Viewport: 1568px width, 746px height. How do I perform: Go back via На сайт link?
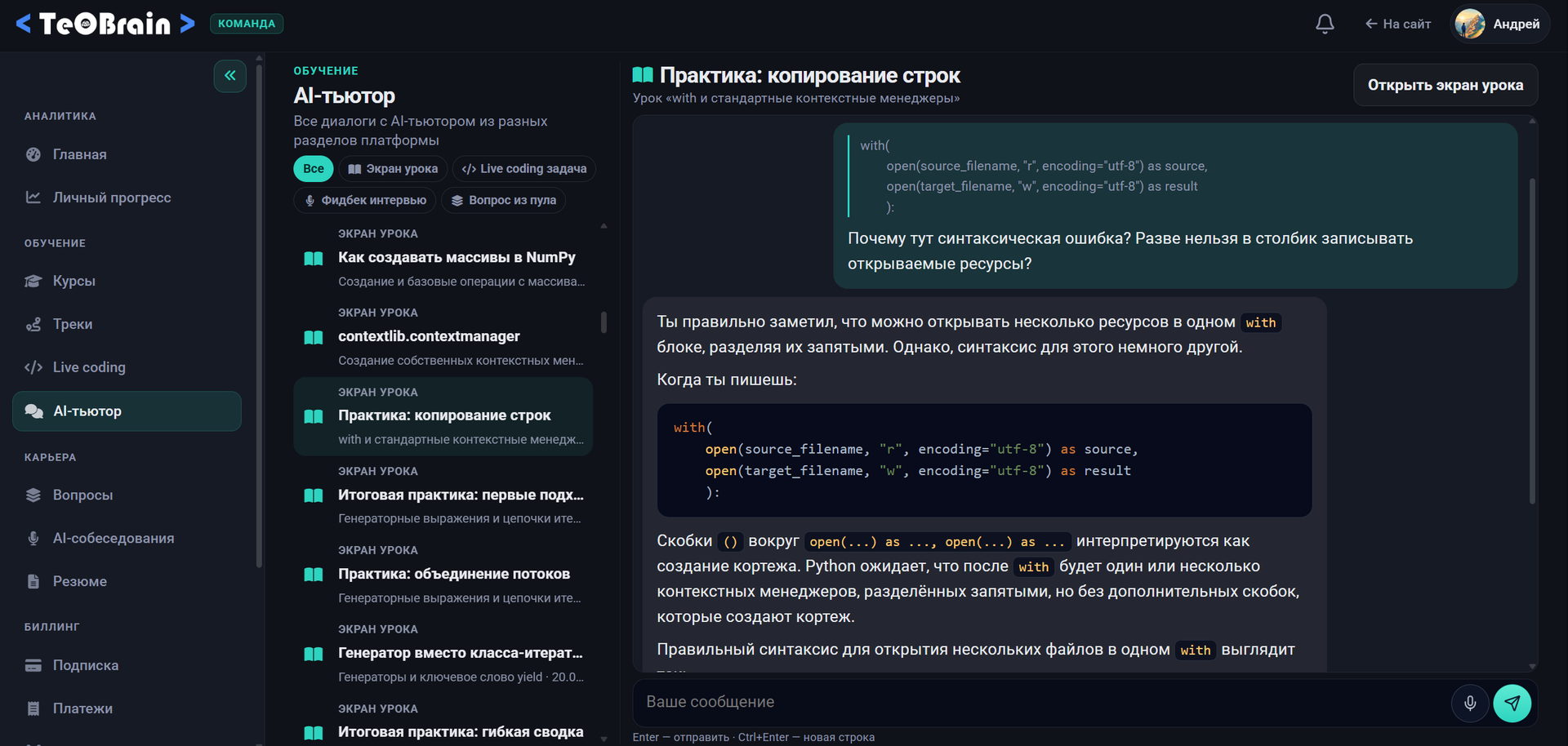pos(1397,24)
